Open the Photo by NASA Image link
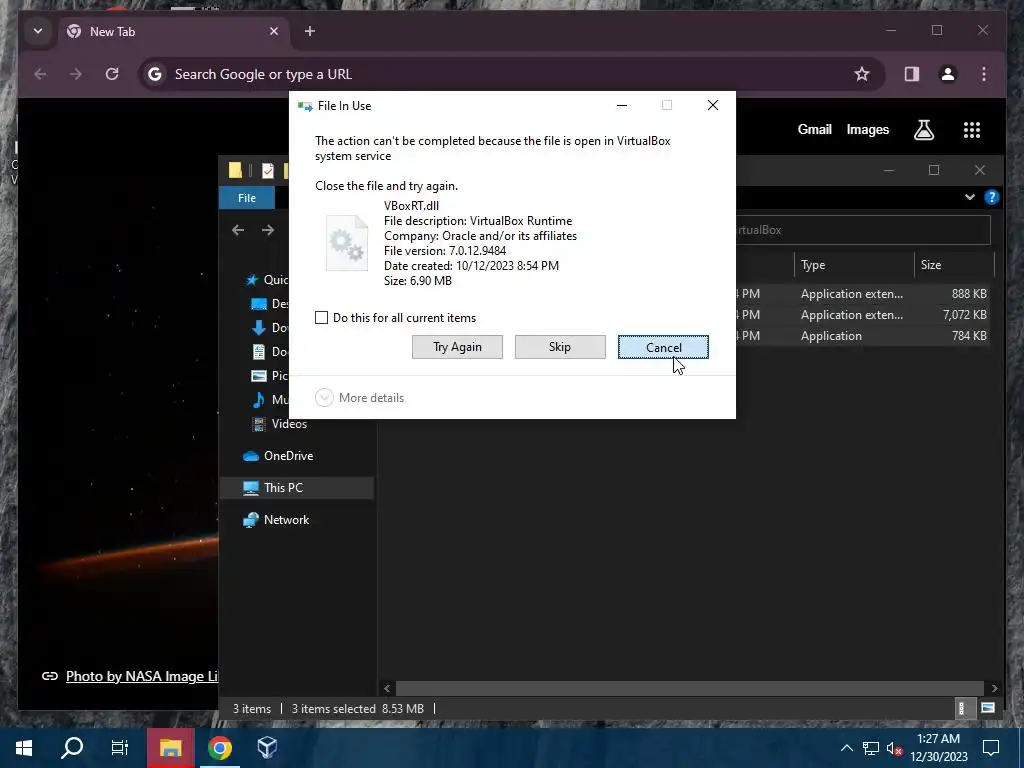The height and width of the screenshot is (768, 1024). pos(142,676)
